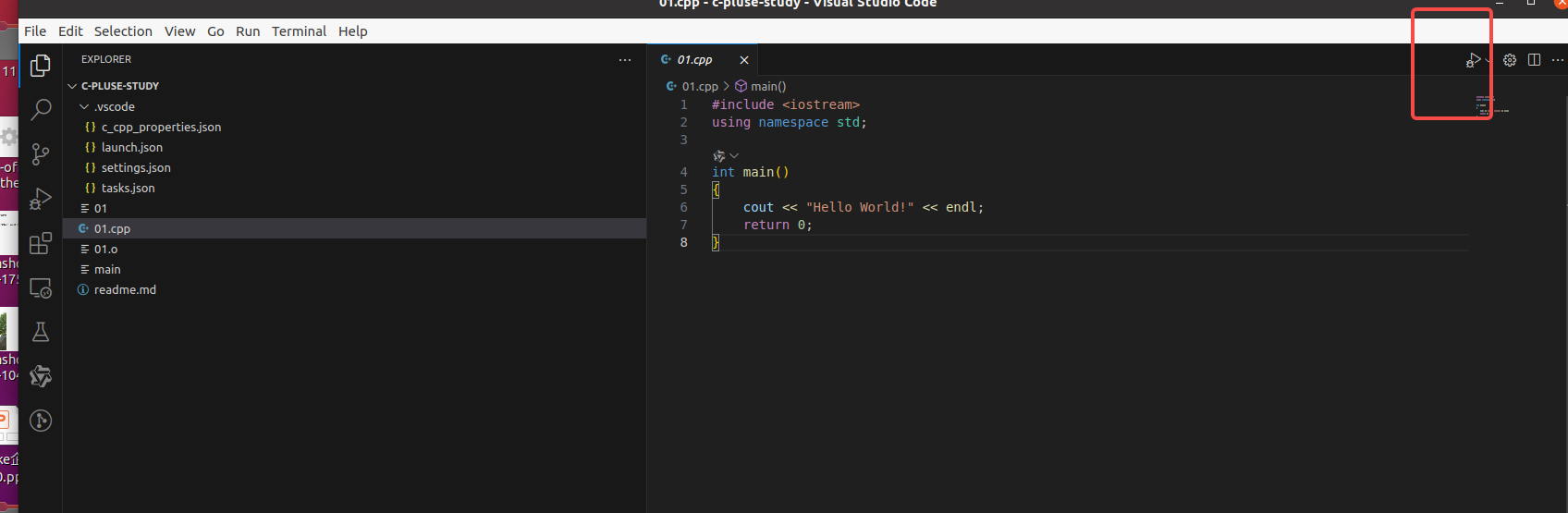Open the Search view in activity bar
This screenshot has height=513, width=1568.
[41, 109]
